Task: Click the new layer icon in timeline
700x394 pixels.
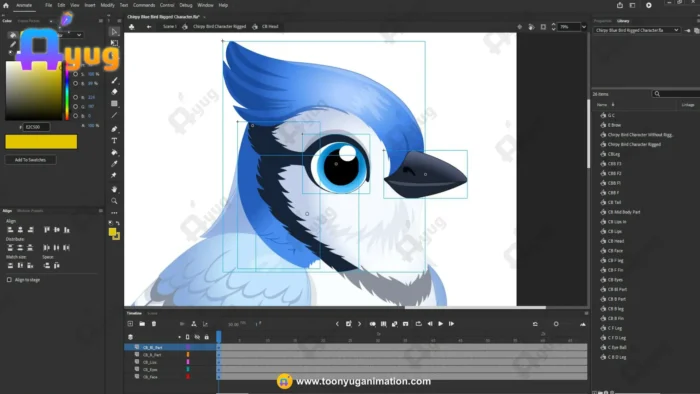Action: [130, 324]
